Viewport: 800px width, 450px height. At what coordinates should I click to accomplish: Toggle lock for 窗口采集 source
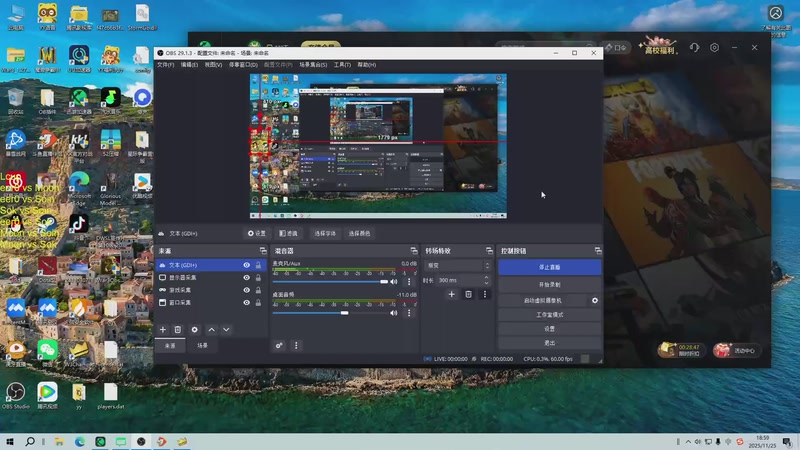(x=258, y=303)
